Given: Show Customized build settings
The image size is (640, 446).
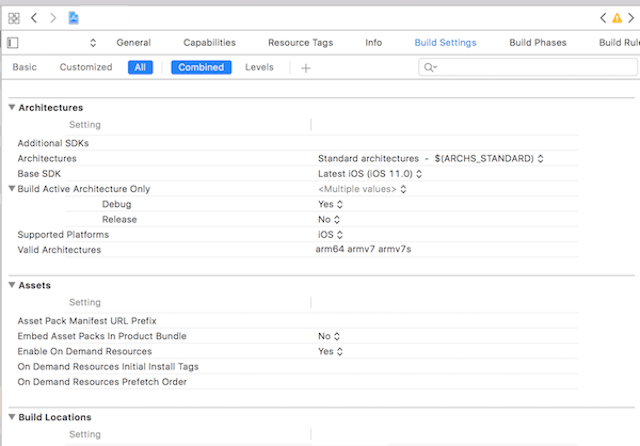Looking at the screenshot, I should coord(86,68).
